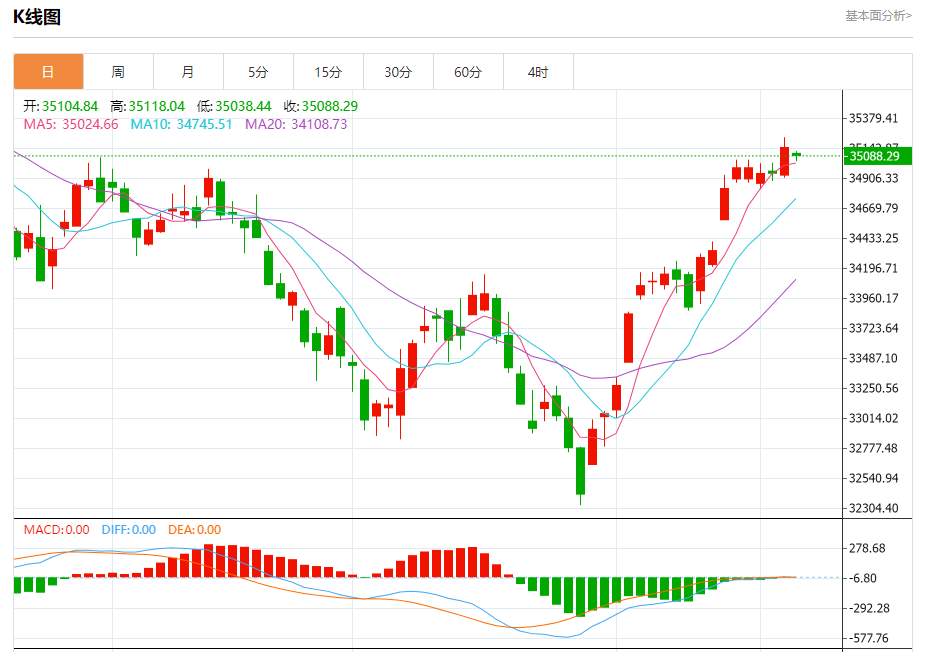Open the 15分 interval tab
926x652 pixels.
(328, 72)
